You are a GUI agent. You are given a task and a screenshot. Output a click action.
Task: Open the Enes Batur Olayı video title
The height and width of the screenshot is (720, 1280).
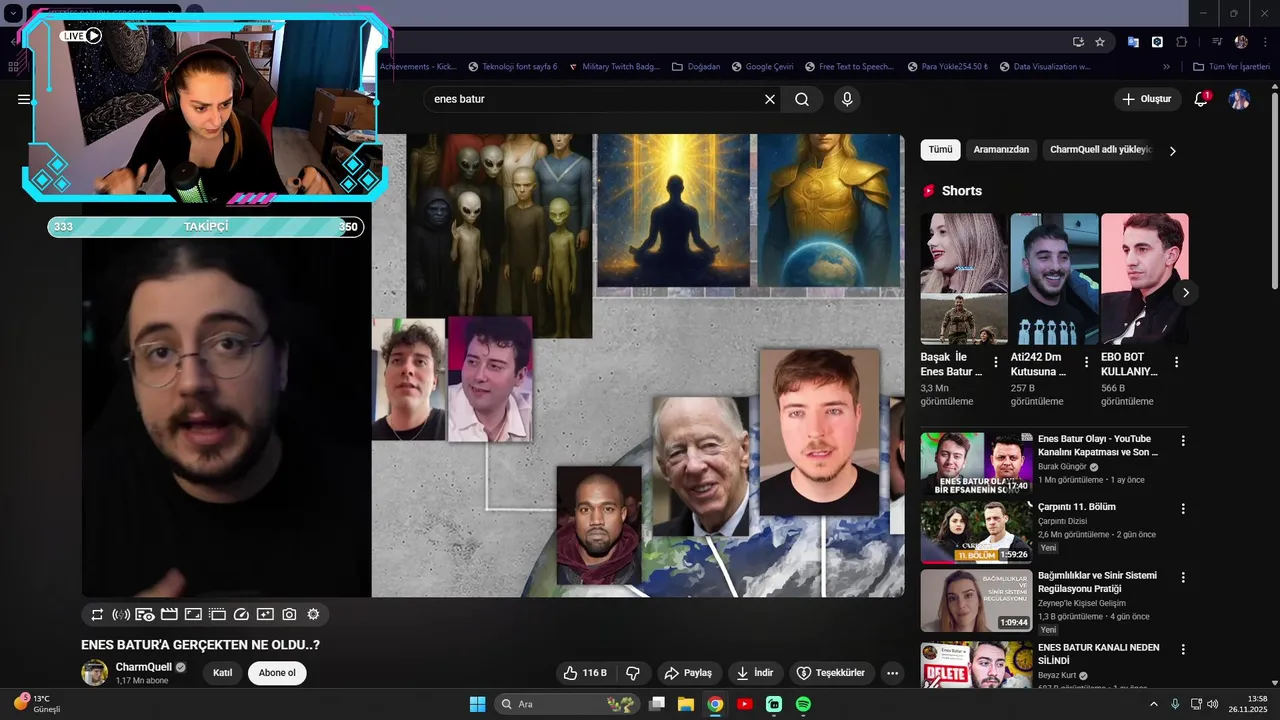[x=1098, y=445]
